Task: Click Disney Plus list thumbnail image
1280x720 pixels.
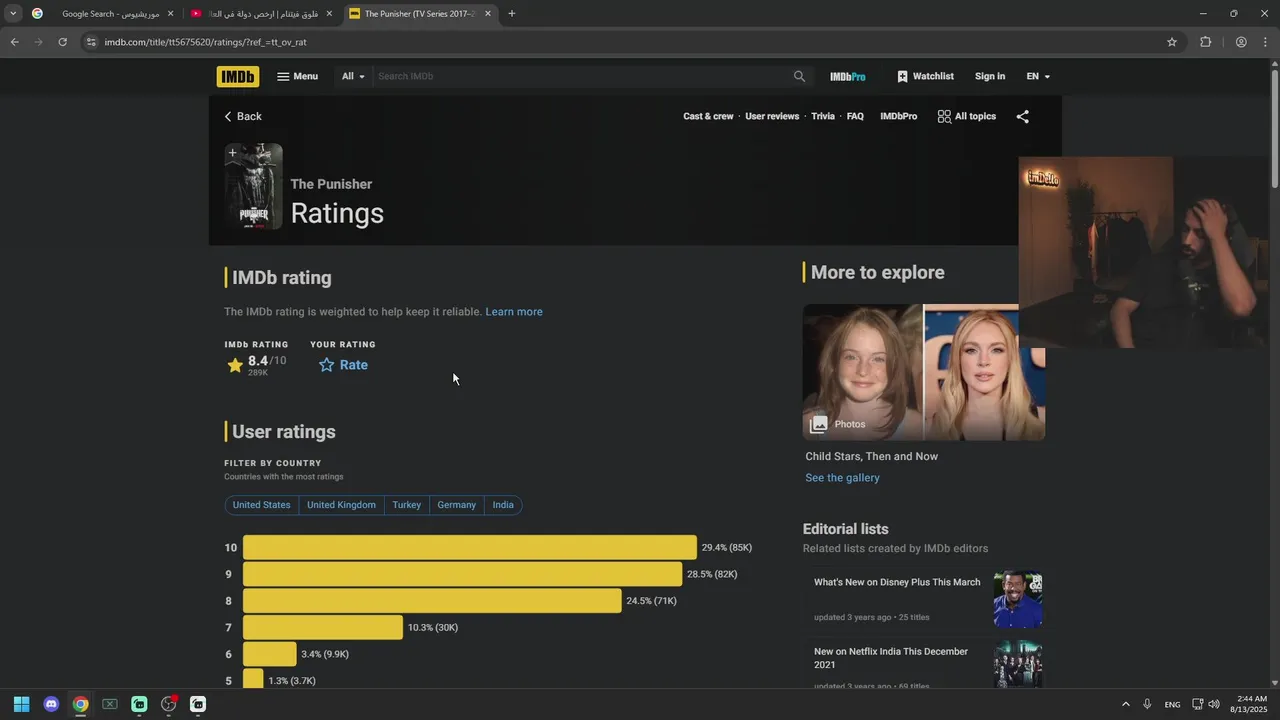Action: [x=1018, y=599]
